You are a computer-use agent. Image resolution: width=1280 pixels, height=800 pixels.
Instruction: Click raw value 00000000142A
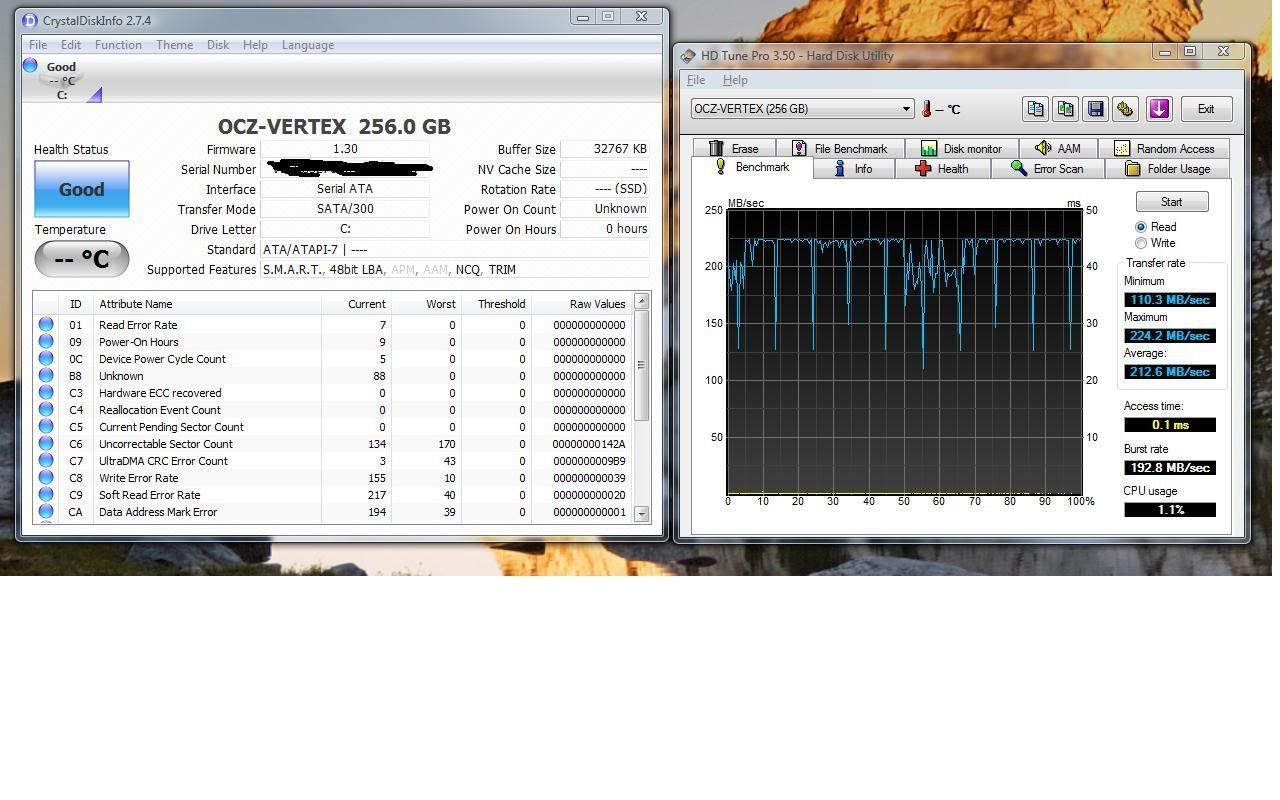pyautogui.click(x=588, y=444)
